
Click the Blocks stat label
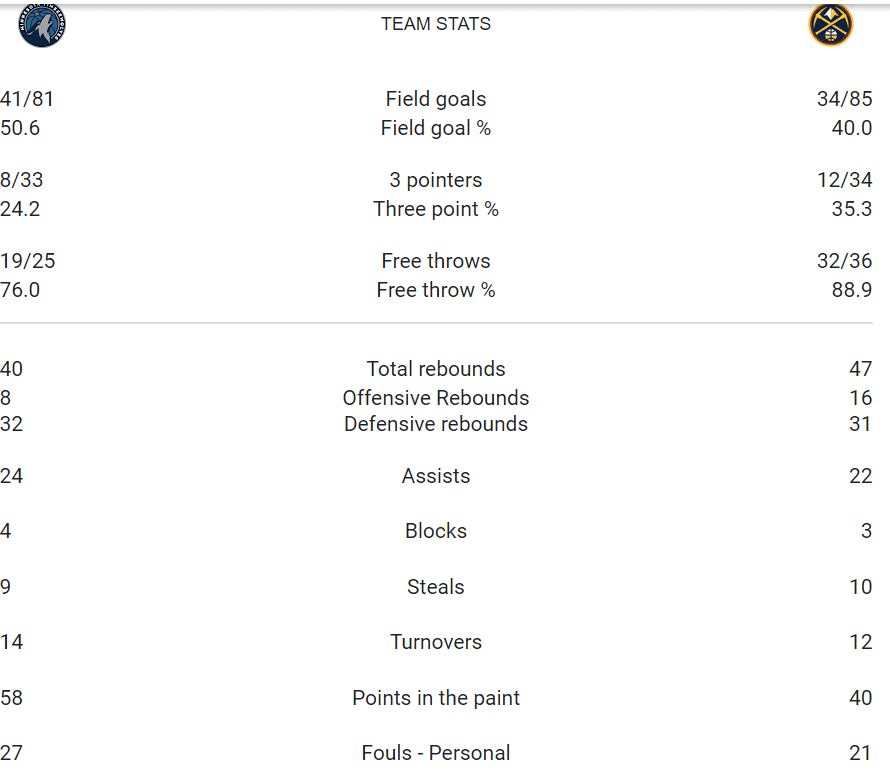[436, 531]
